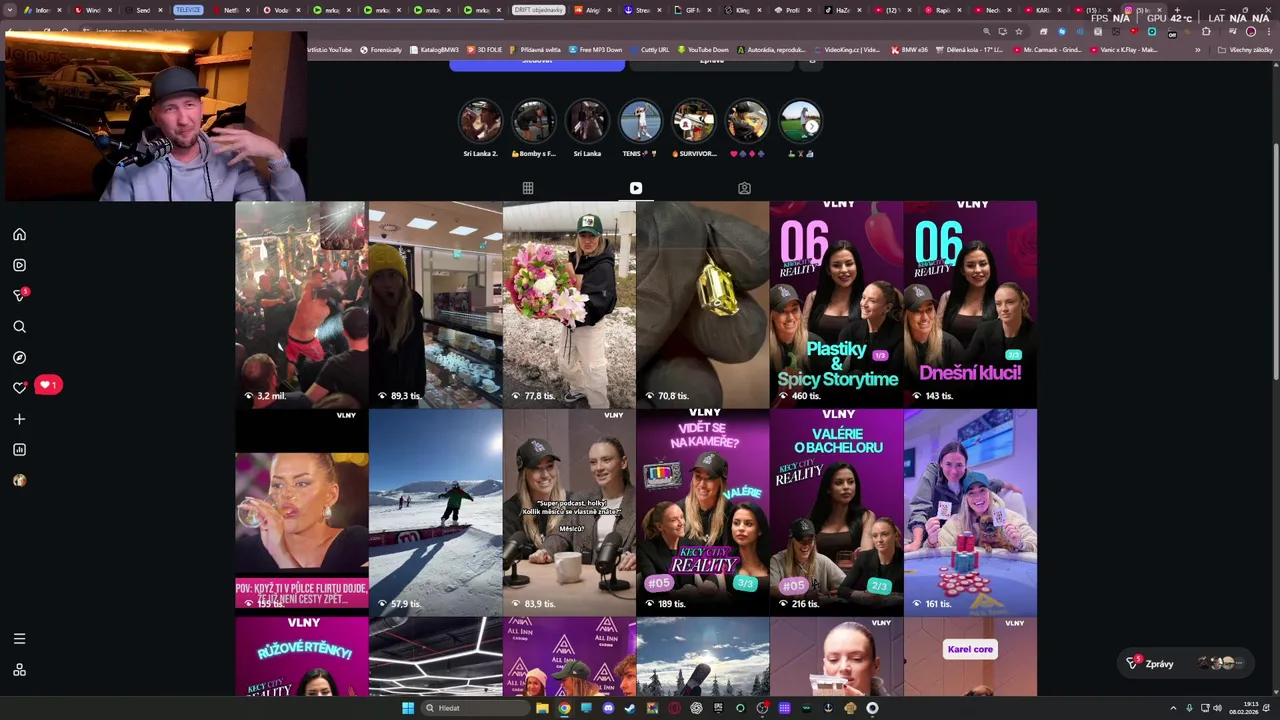Open the yellow gem reel, 70,8 tis.
The height and width of the screenshot is (720, 1280).
click(x=702, y=304)
